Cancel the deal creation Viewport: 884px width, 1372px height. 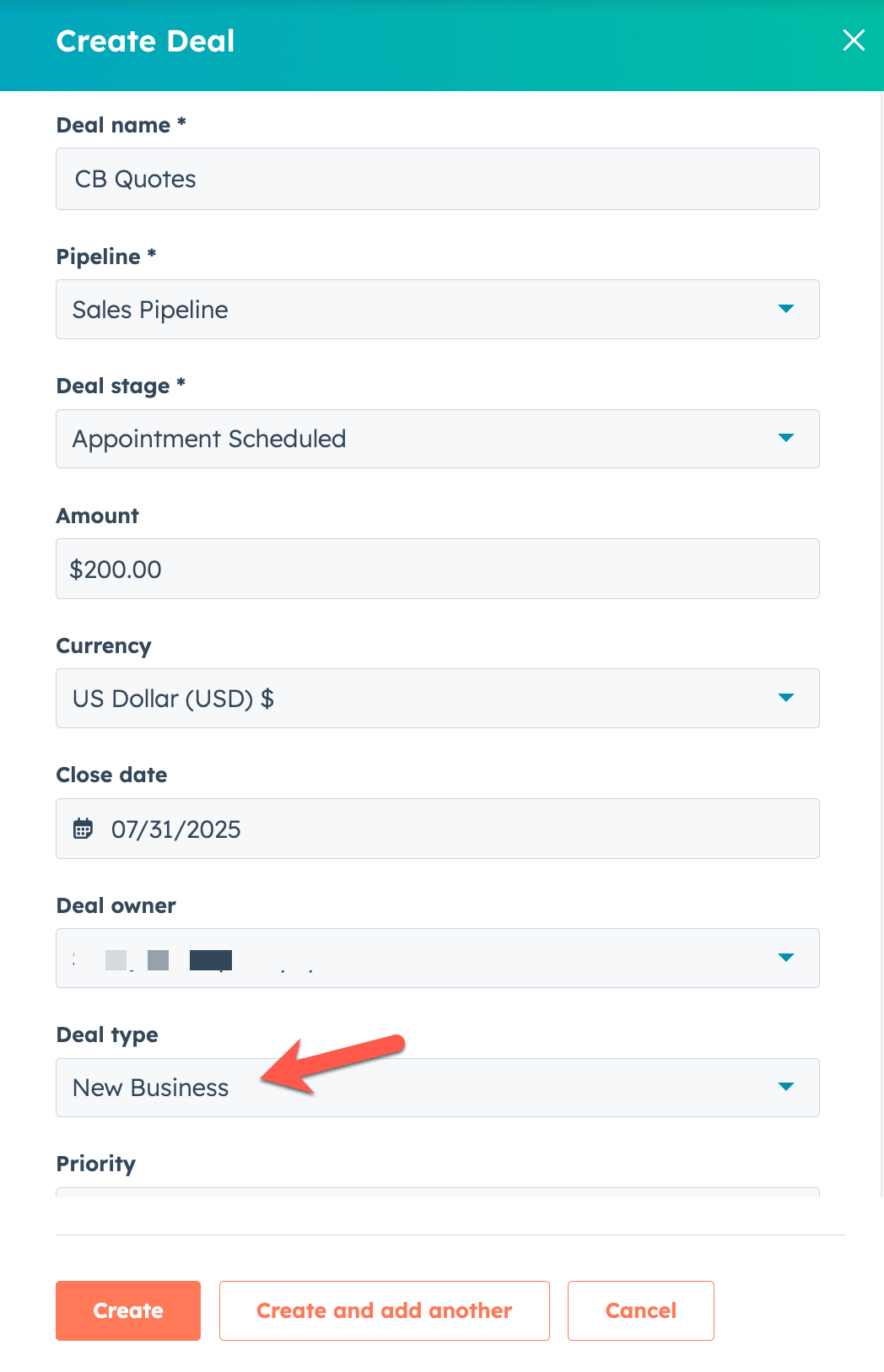640,1310
